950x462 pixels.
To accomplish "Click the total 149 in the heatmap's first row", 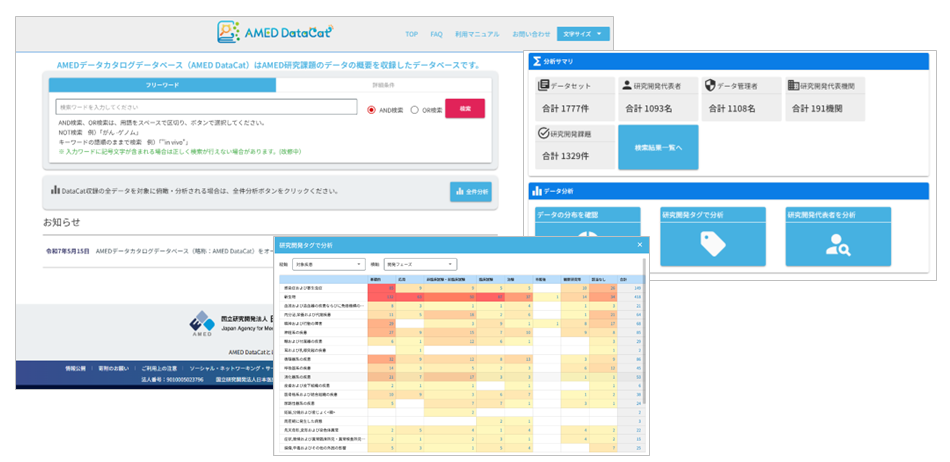I will 637,288.
